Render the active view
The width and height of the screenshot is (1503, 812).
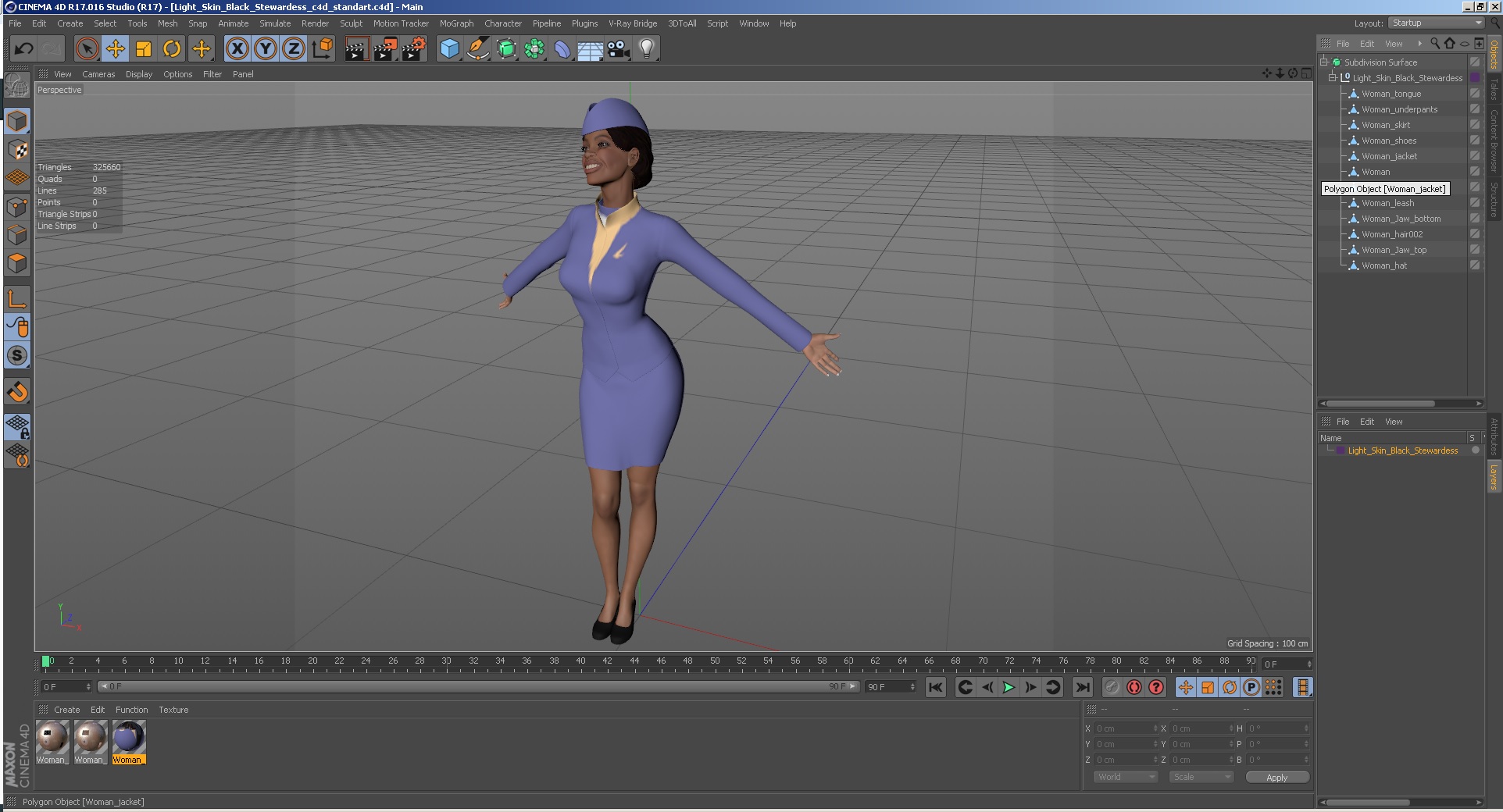(356, 48)
